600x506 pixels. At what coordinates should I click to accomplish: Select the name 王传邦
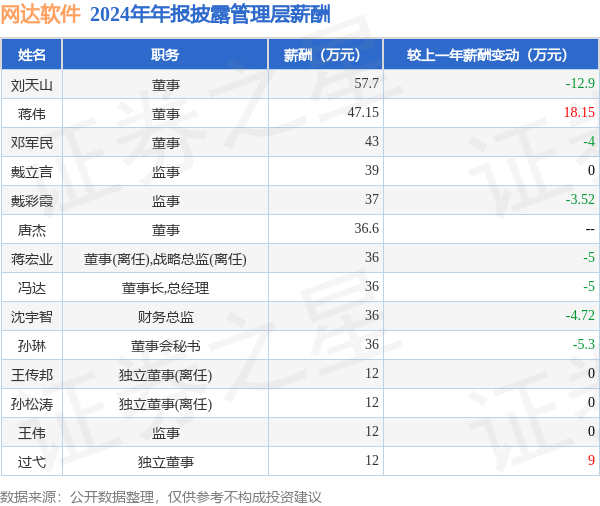(31, 375)
